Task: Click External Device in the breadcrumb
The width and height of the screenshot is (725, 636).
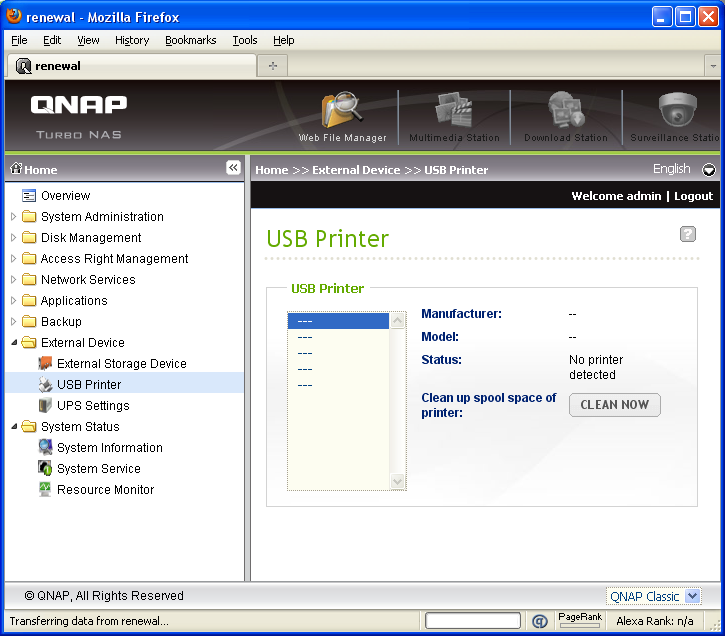Action: coord(356,170)
